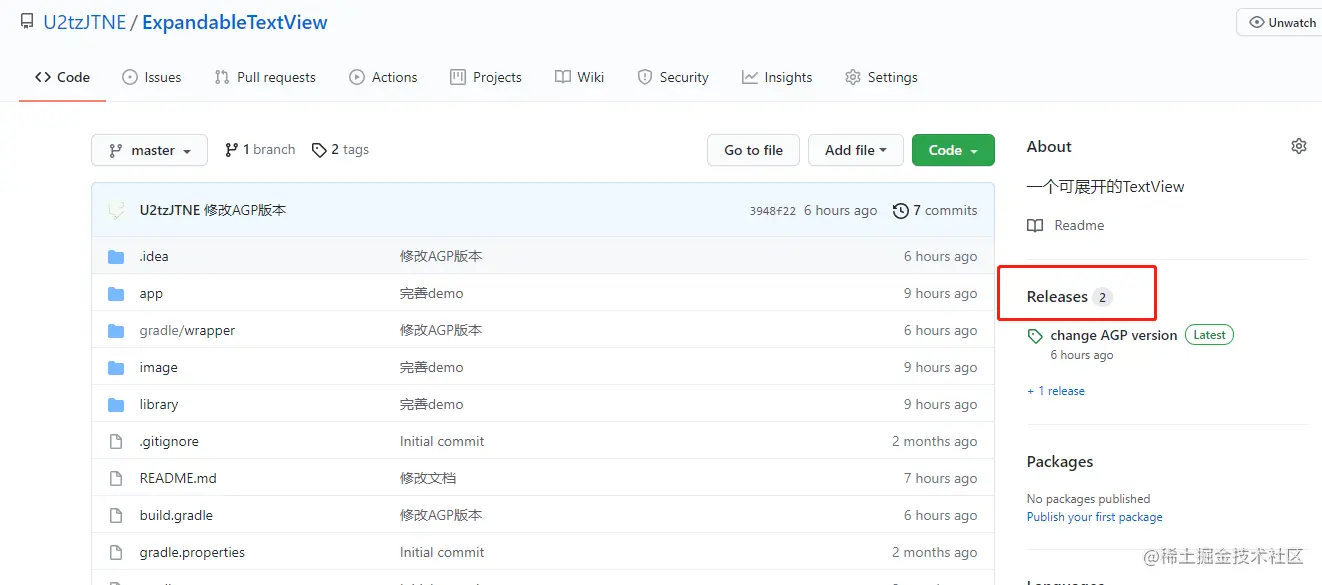Open the Readme link in About
Viewport: 1322px width, 585px height.
tap(1079, 225)
